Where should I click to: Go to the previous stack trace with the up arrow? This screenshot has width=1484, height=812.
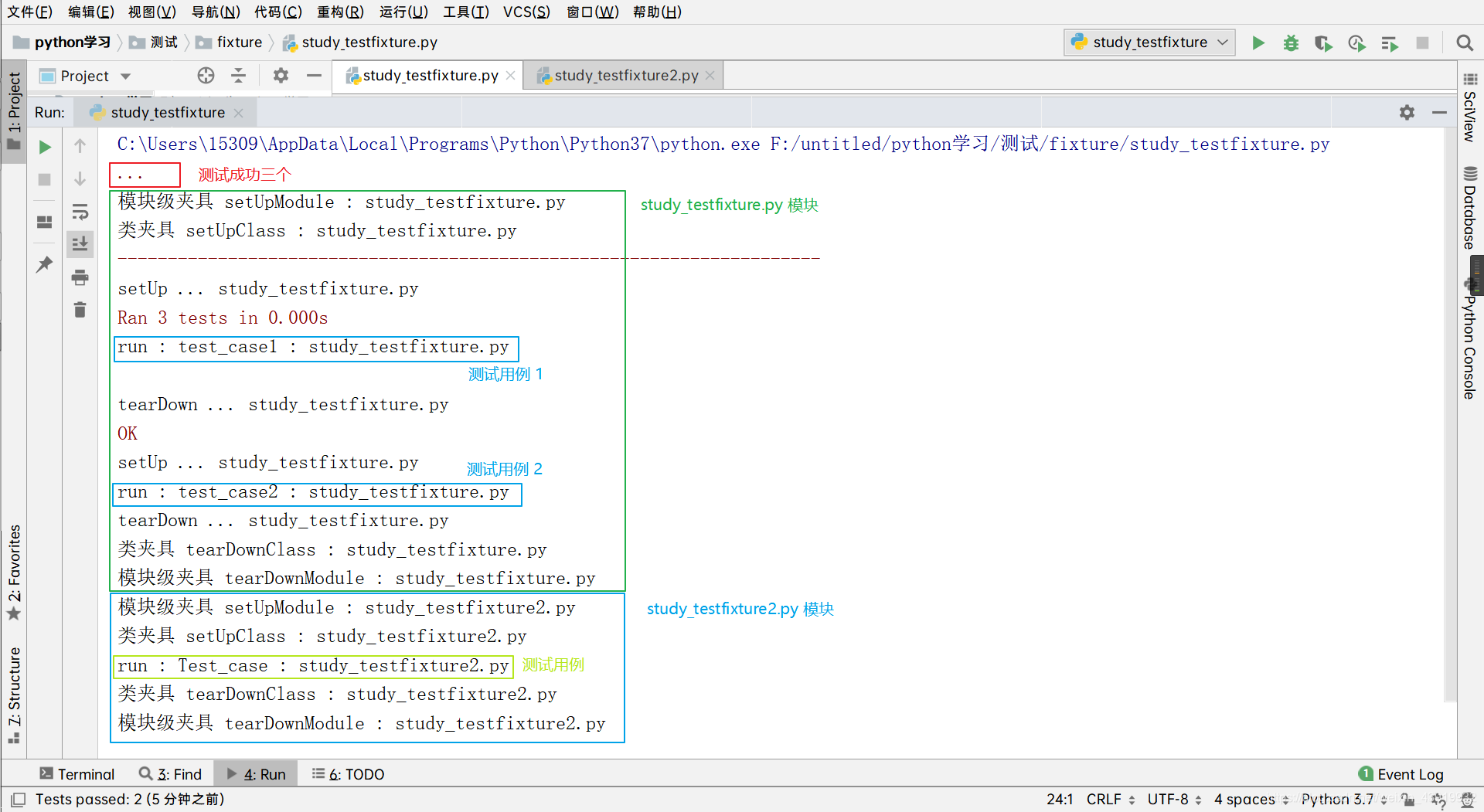(80, 146)
